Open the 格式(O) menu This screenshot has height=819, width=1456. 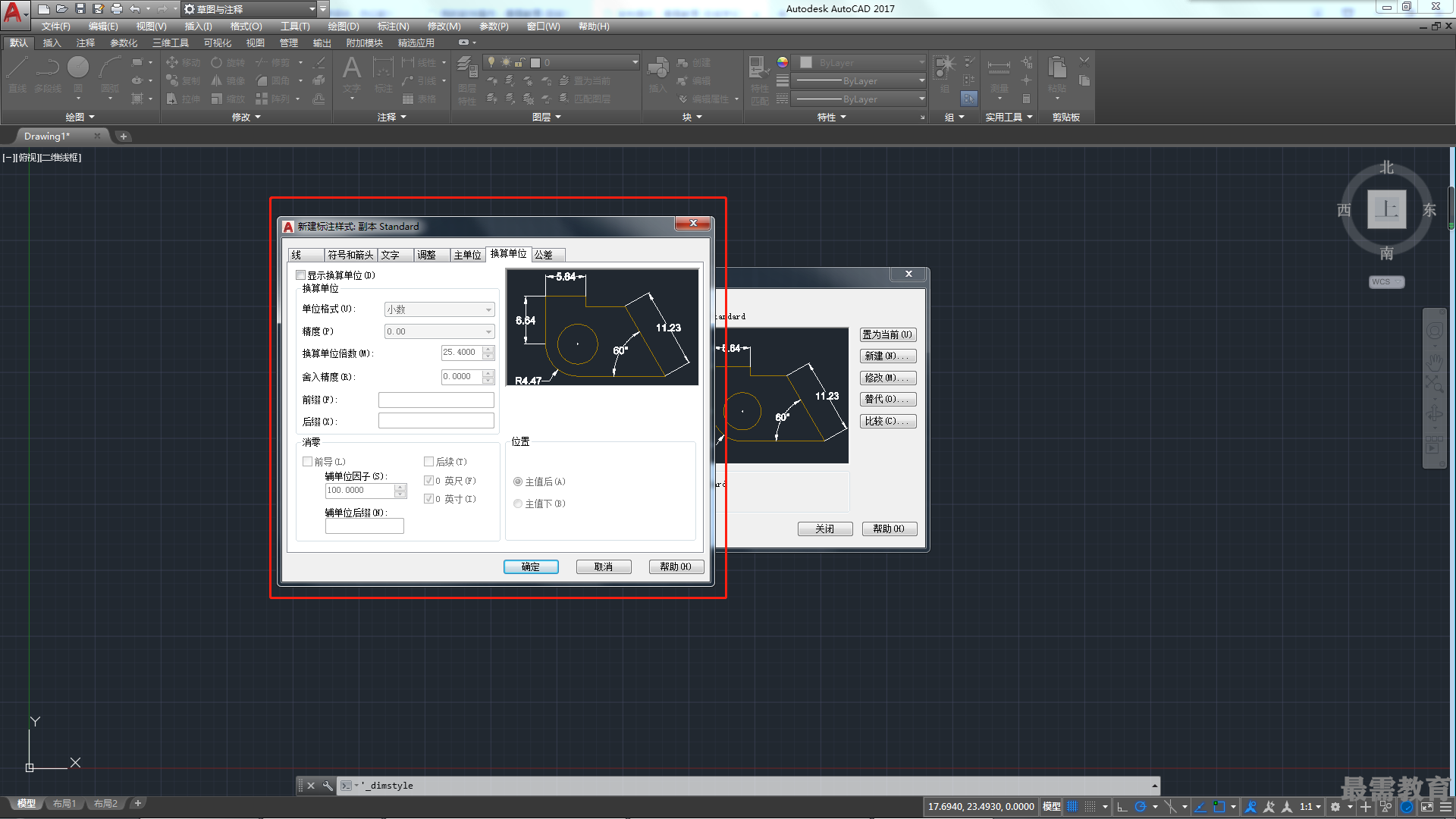click(246, 27)
